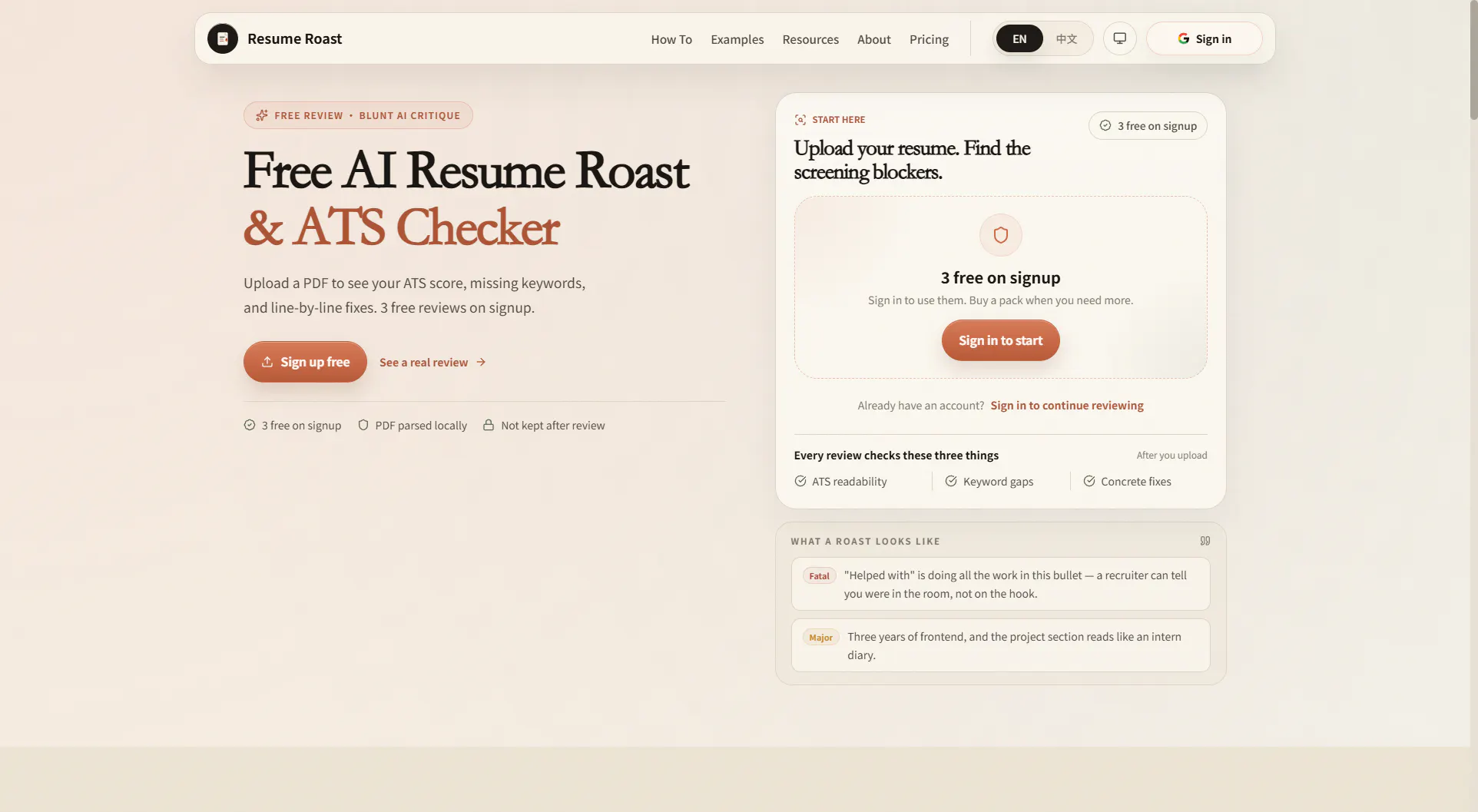The height and width of the screenshot is (812, 1478).
Task: Open the Pricing page
Action: pyautogui.click(x=929, y=39)
